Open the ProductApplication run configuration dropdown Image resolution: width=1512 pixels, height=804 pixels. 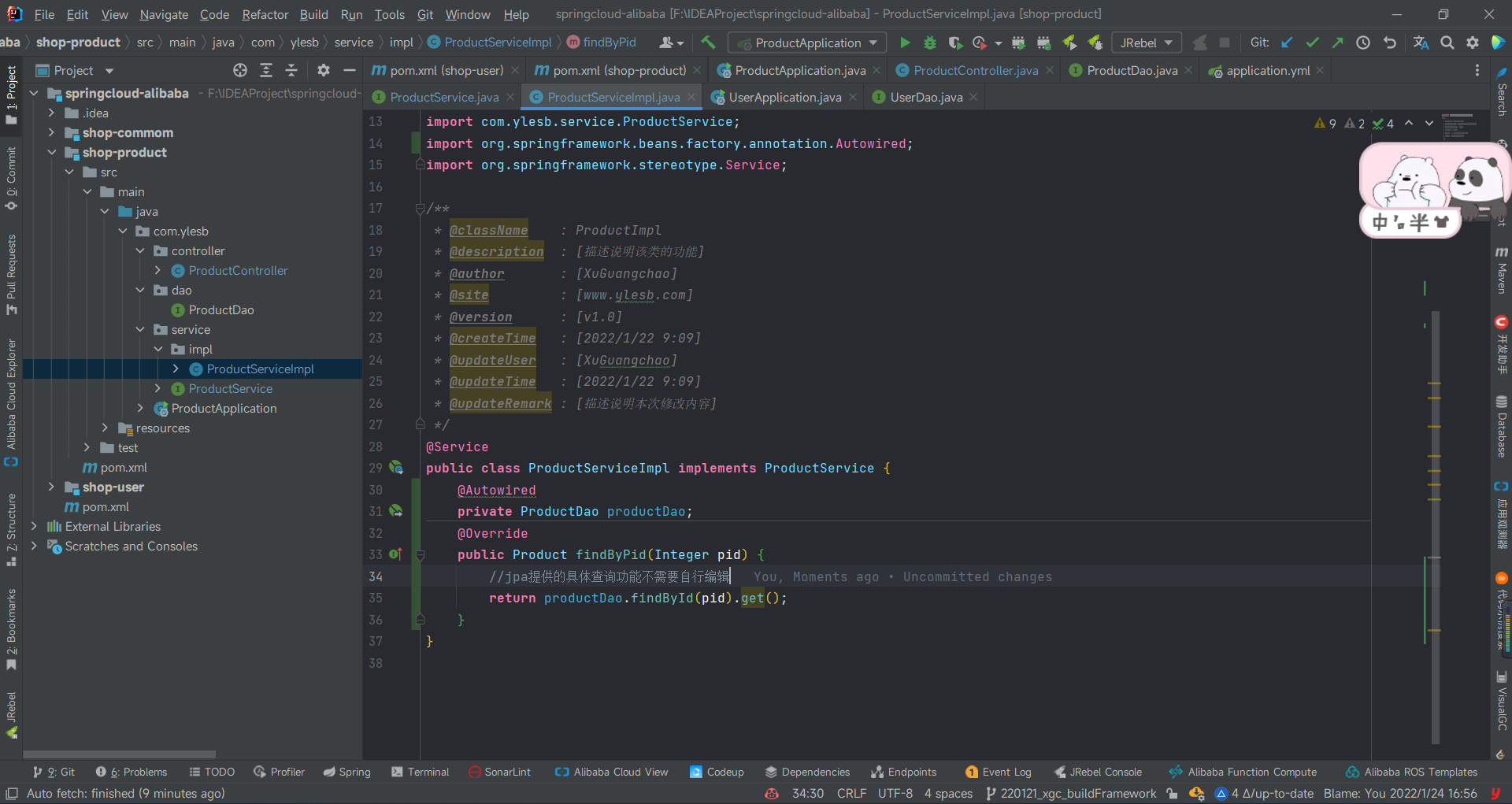pyautogui.click(x=807, y=43)
